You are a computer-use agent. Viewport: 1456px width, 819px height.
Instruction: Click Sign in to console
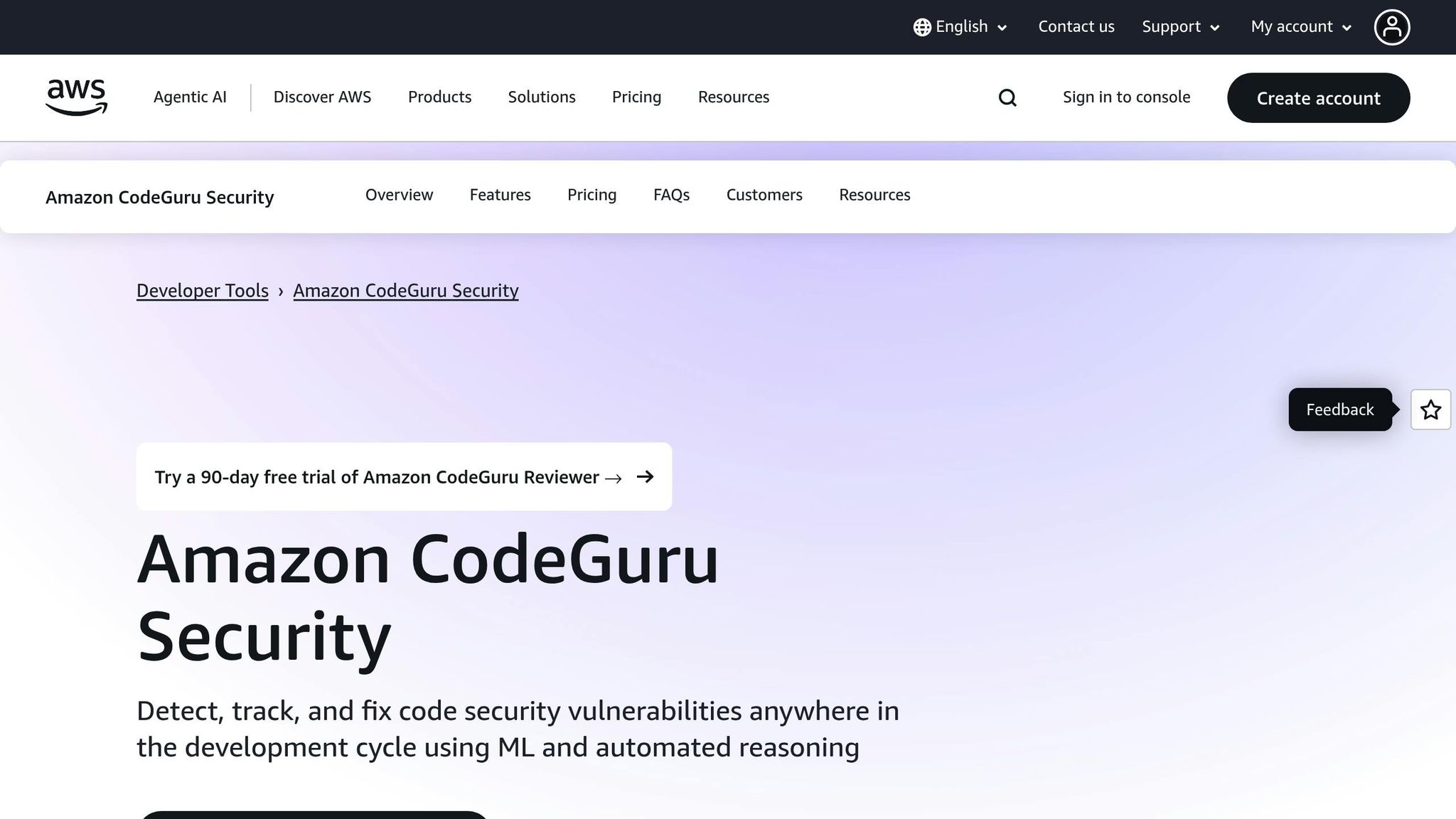coord(1126,97)
